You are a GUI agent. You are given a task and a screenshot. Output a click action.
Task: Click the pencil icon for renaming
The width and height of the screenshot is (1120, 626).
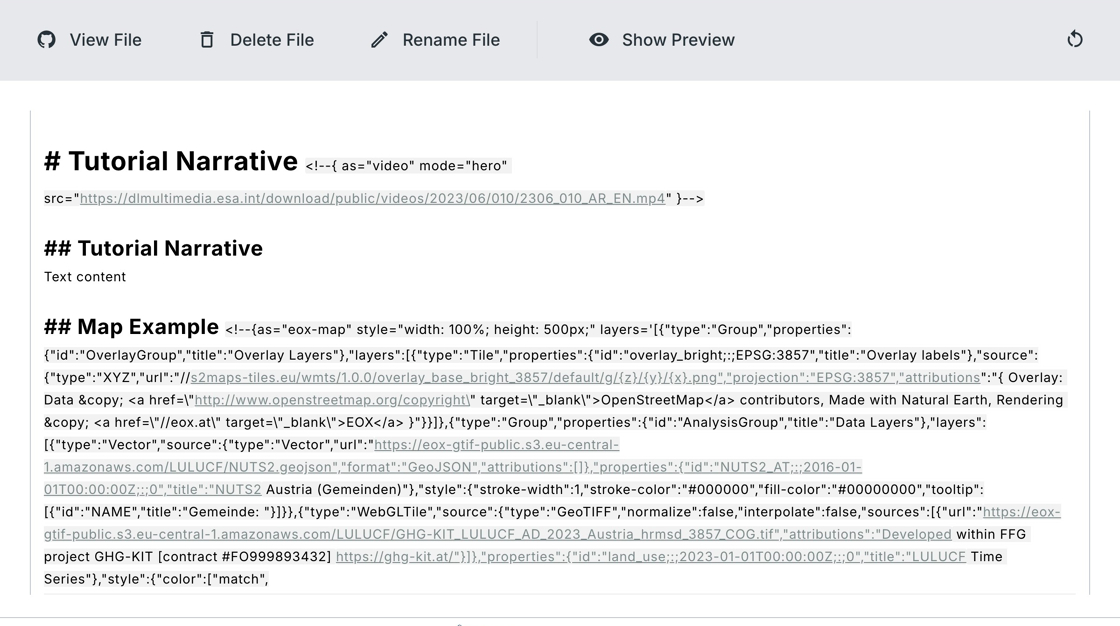(379, 40)
